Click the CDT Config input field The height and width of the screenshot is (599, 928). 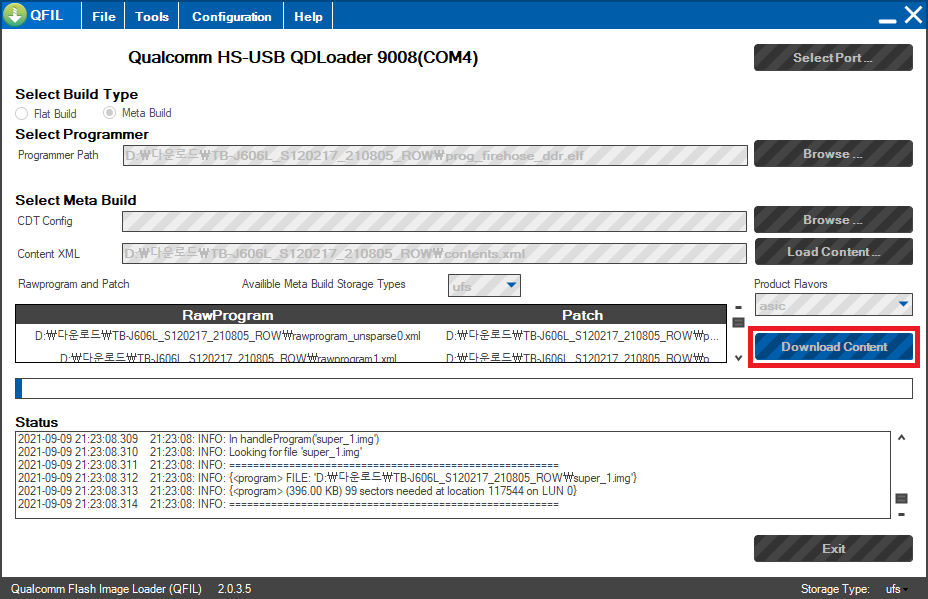[x=434, y=221]
